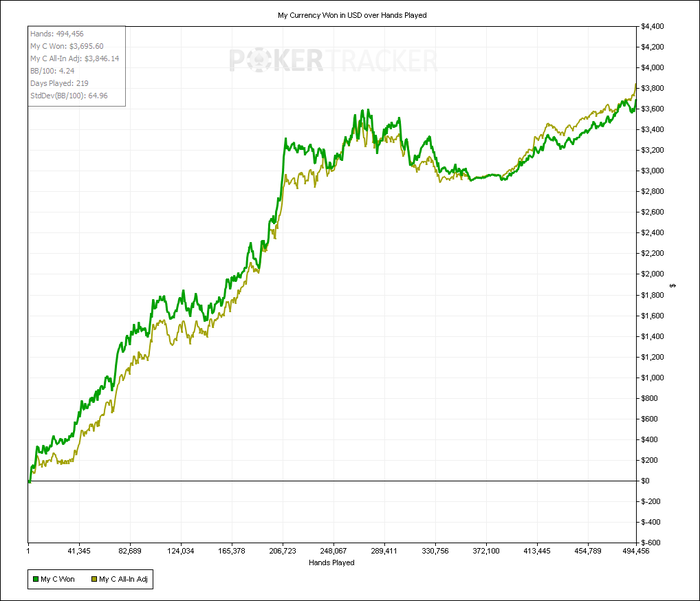Click 'Days Played: 219' stat
This screenshot has width=700, height=601.
[59, 83]
